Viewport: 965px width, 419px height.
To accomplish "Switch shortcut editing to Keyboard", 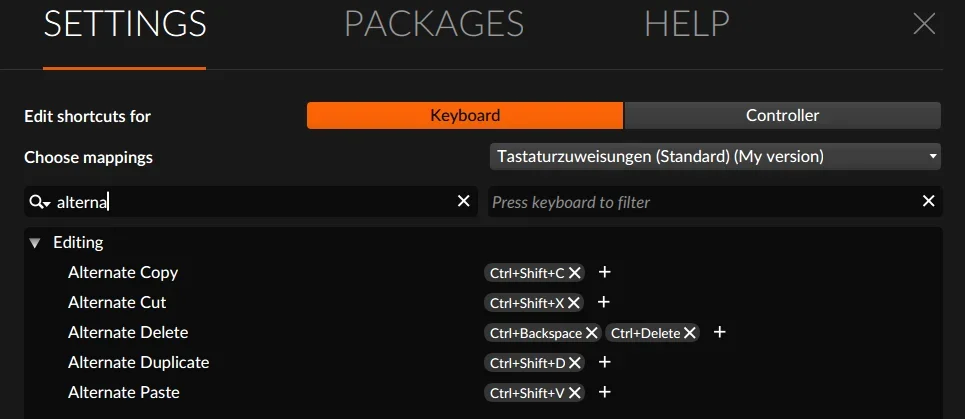I will click(464, 115).
